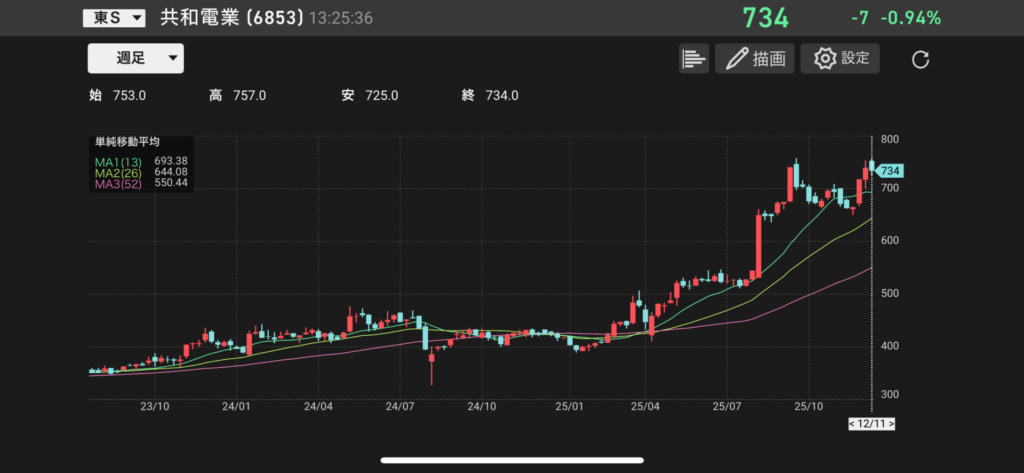The height and width of the screenshot is (473, 1024).
Task: Expand the 東S market dropdown
Action: [x=114, y=18]
